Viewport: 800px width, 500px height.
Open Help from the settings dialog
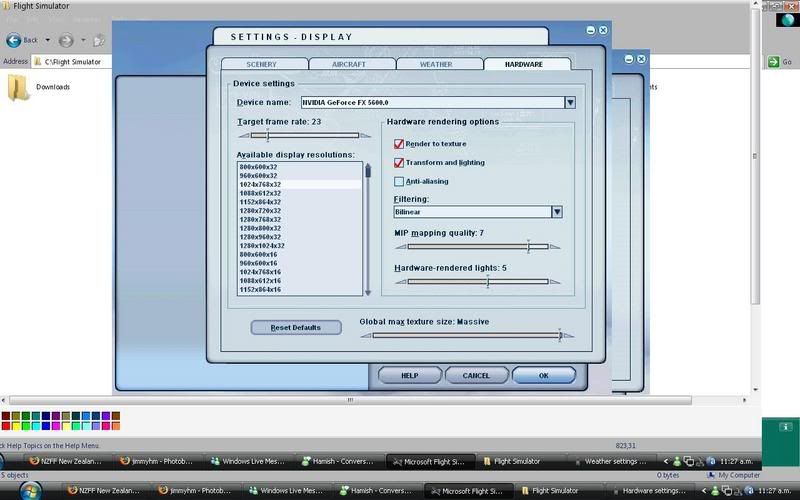[409, 375]
